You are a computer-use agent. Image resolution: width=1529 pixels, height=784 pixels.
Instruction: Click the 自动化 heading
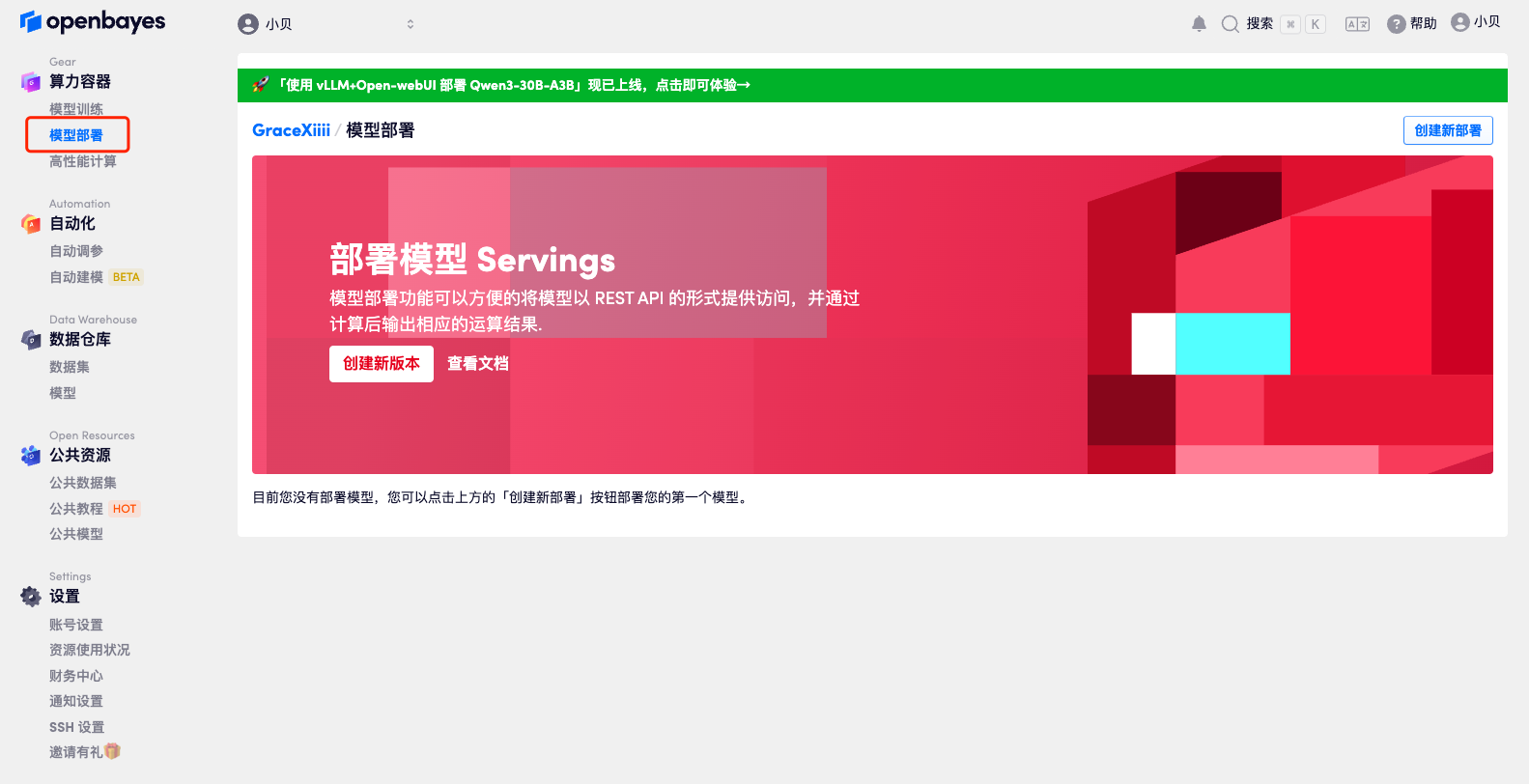tap(72, 224)
